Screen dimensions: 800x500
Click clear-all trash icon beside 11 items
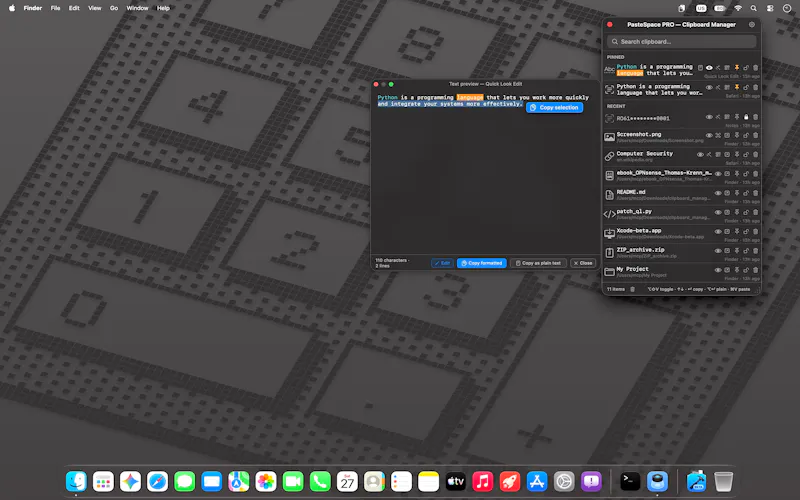click(632, 289)
